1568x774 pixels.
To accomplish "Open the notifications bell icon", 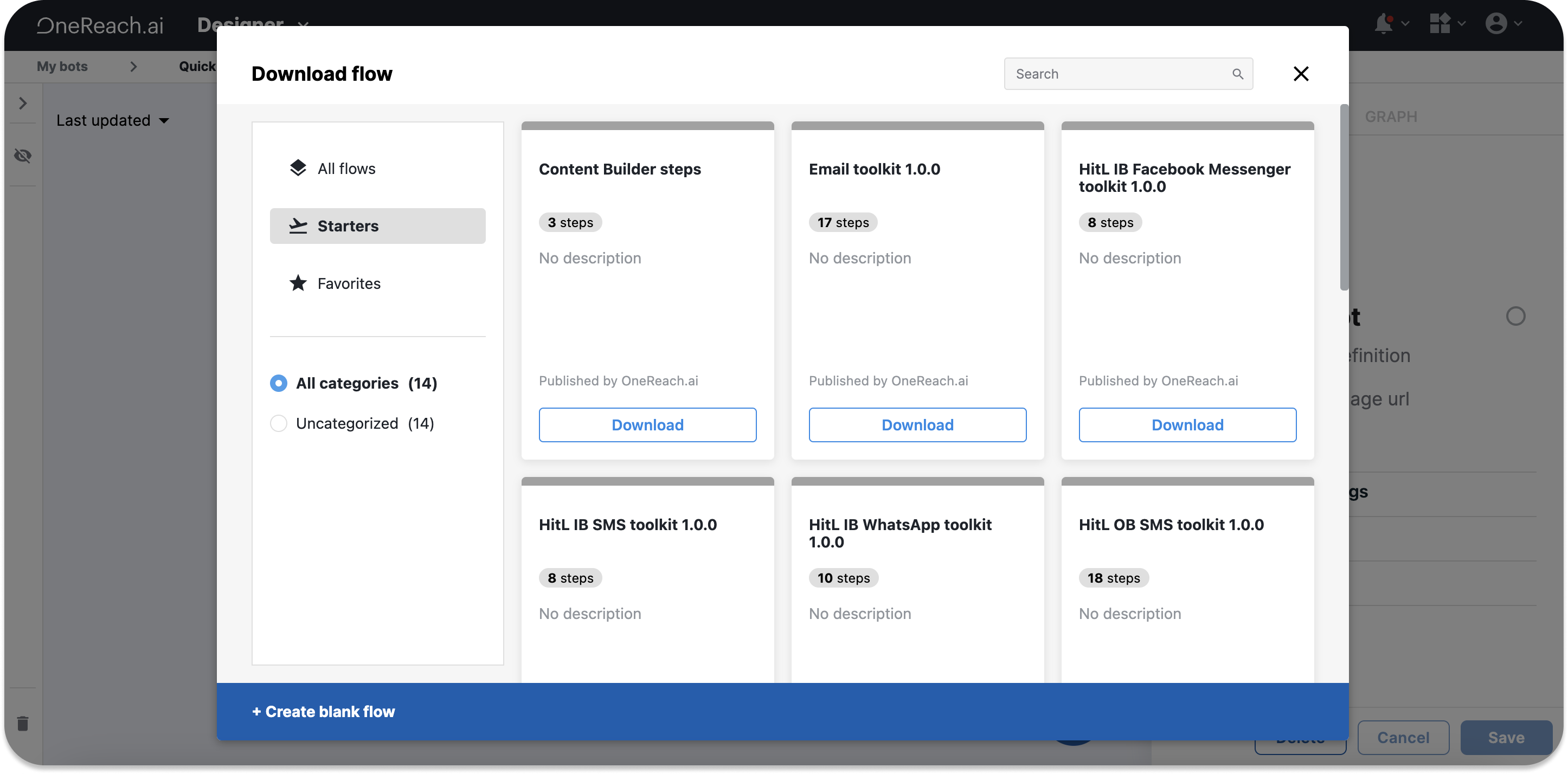I will point(1384,24).
